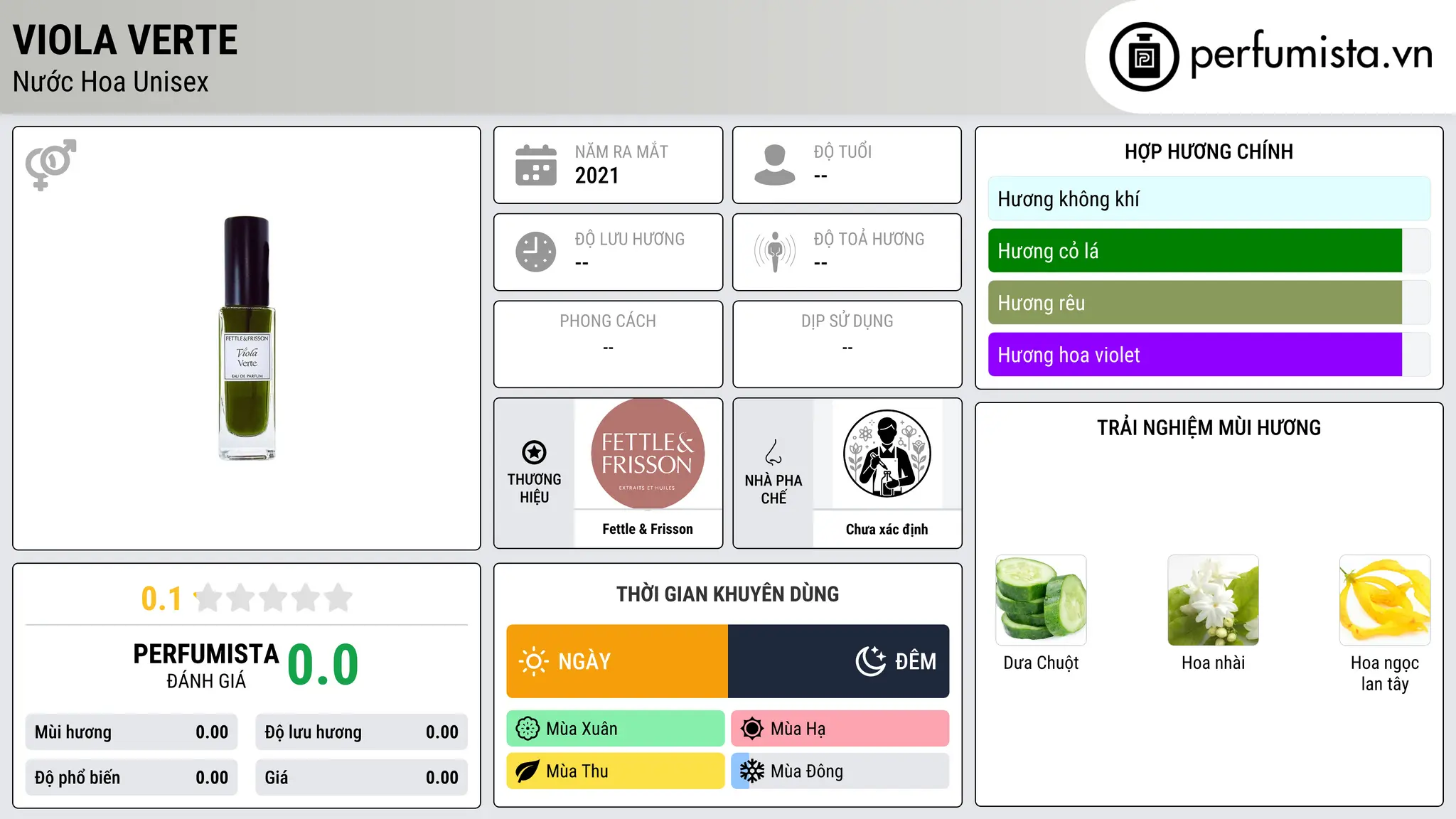Select the Dưa Chuột cucumber note image
Screen dimensions: 1456x819
coord(1041,600)
